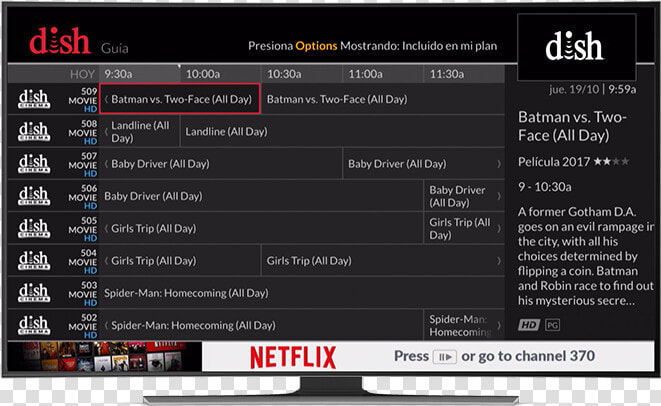661x406 pixels.
Task: Select Baby Driver on channel 507 at 9:30a
Action: tap(220, 164)
